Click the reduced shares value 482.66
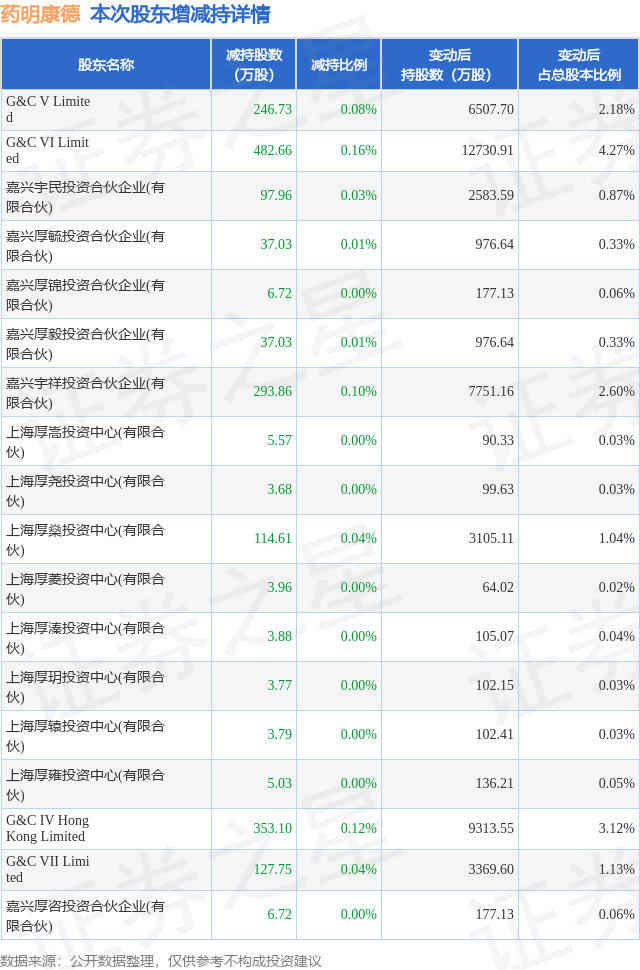 (273, 150)
